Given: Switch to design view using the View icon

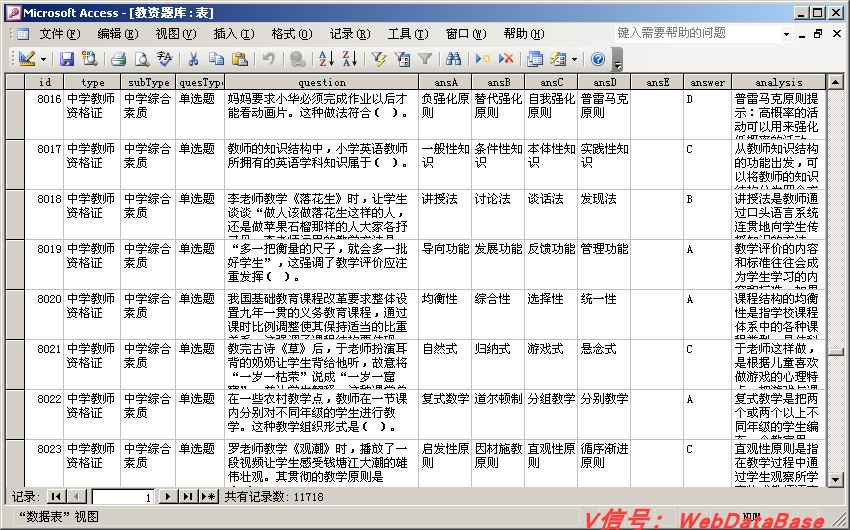Looking at the screenshot, I should [26, 59].
